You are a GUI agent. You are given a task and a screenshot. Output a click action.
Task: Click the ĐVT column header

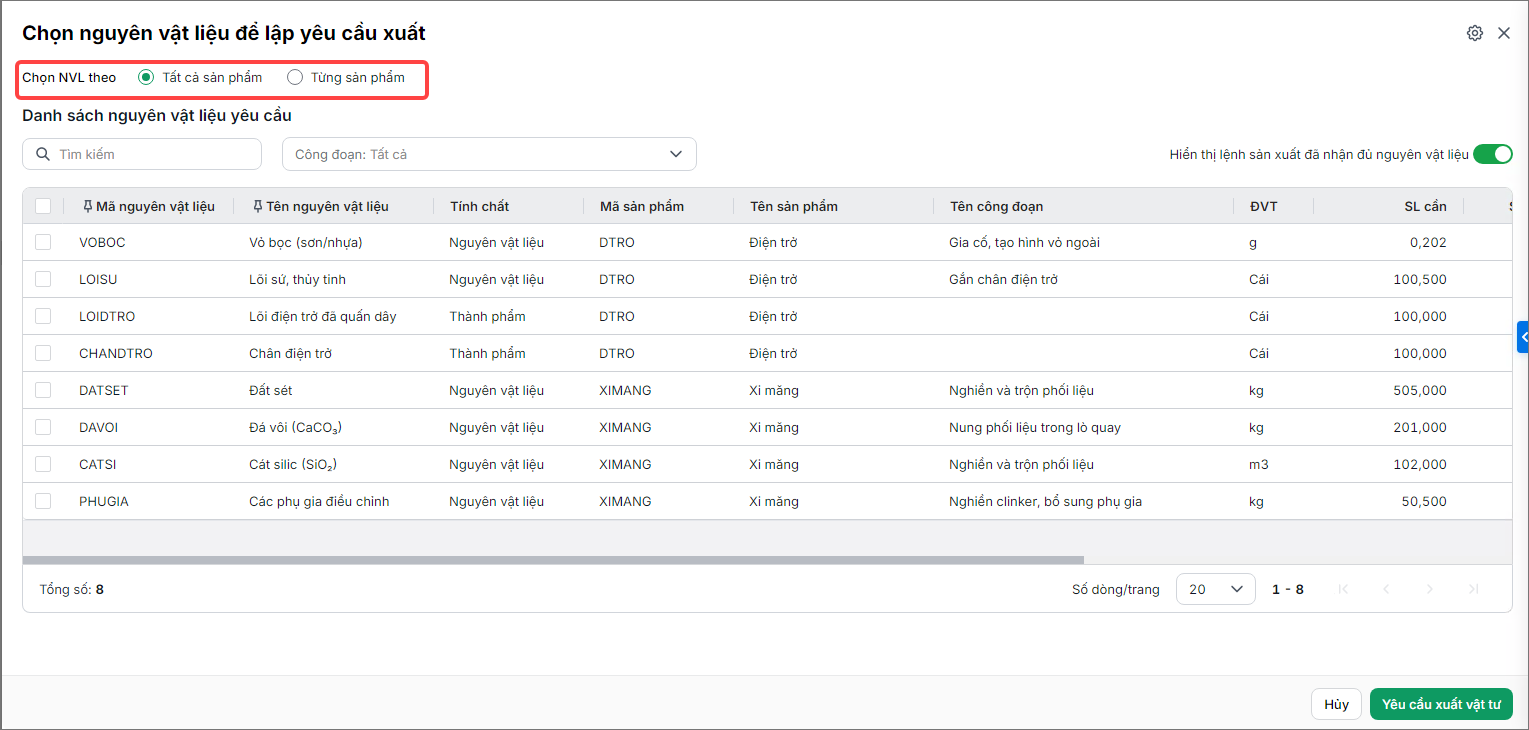[1263, 206]
